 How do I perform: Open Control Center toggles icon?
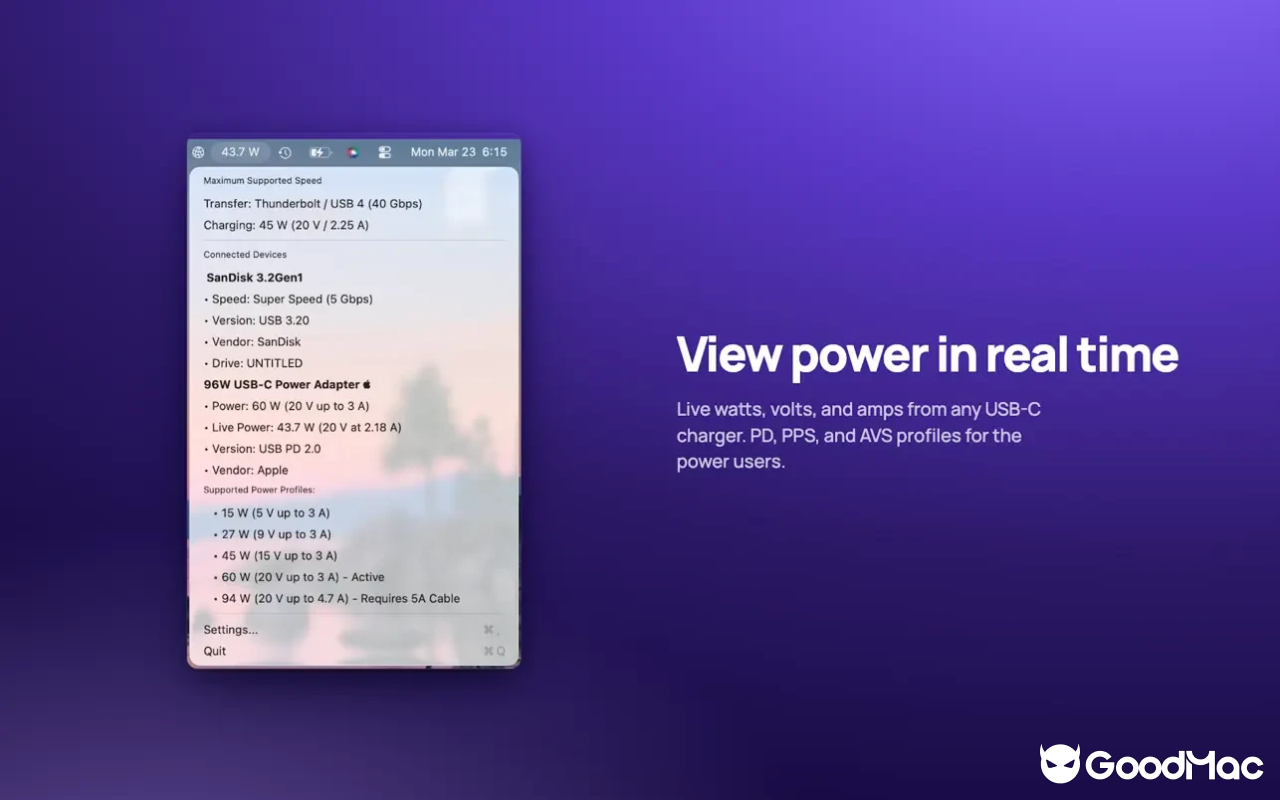point(384,152)
